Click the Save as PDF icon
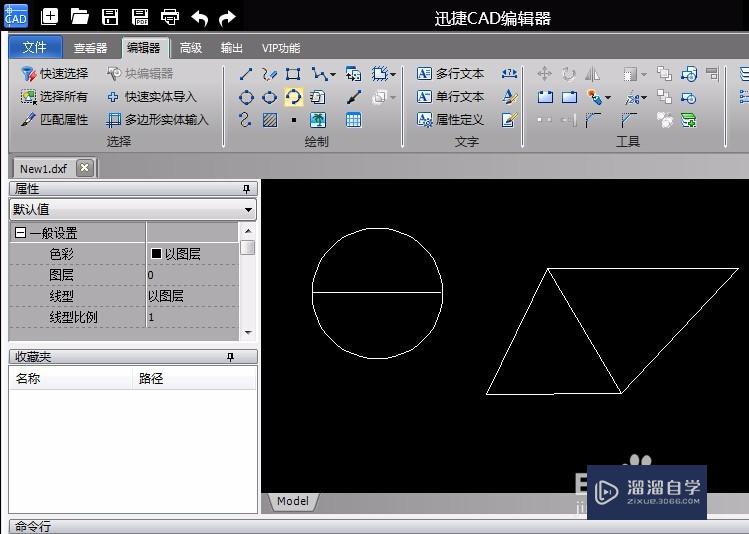The image size is (749, 534). coord(140,17)
